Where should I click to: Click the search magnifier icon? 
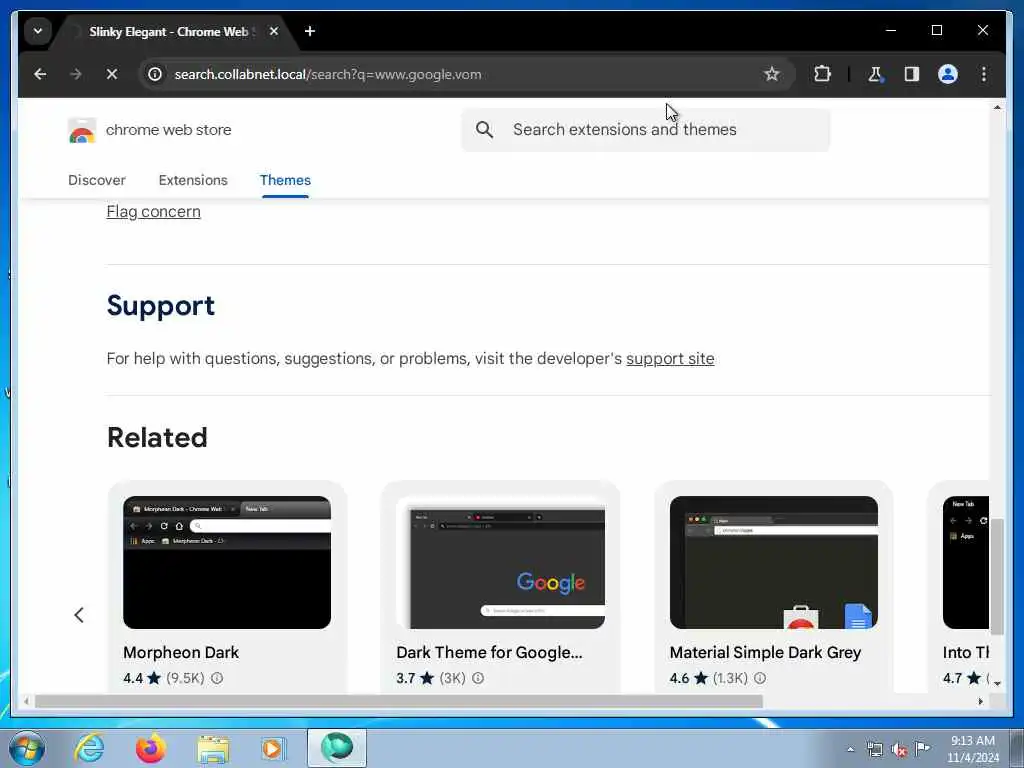[x=484, y=130]
